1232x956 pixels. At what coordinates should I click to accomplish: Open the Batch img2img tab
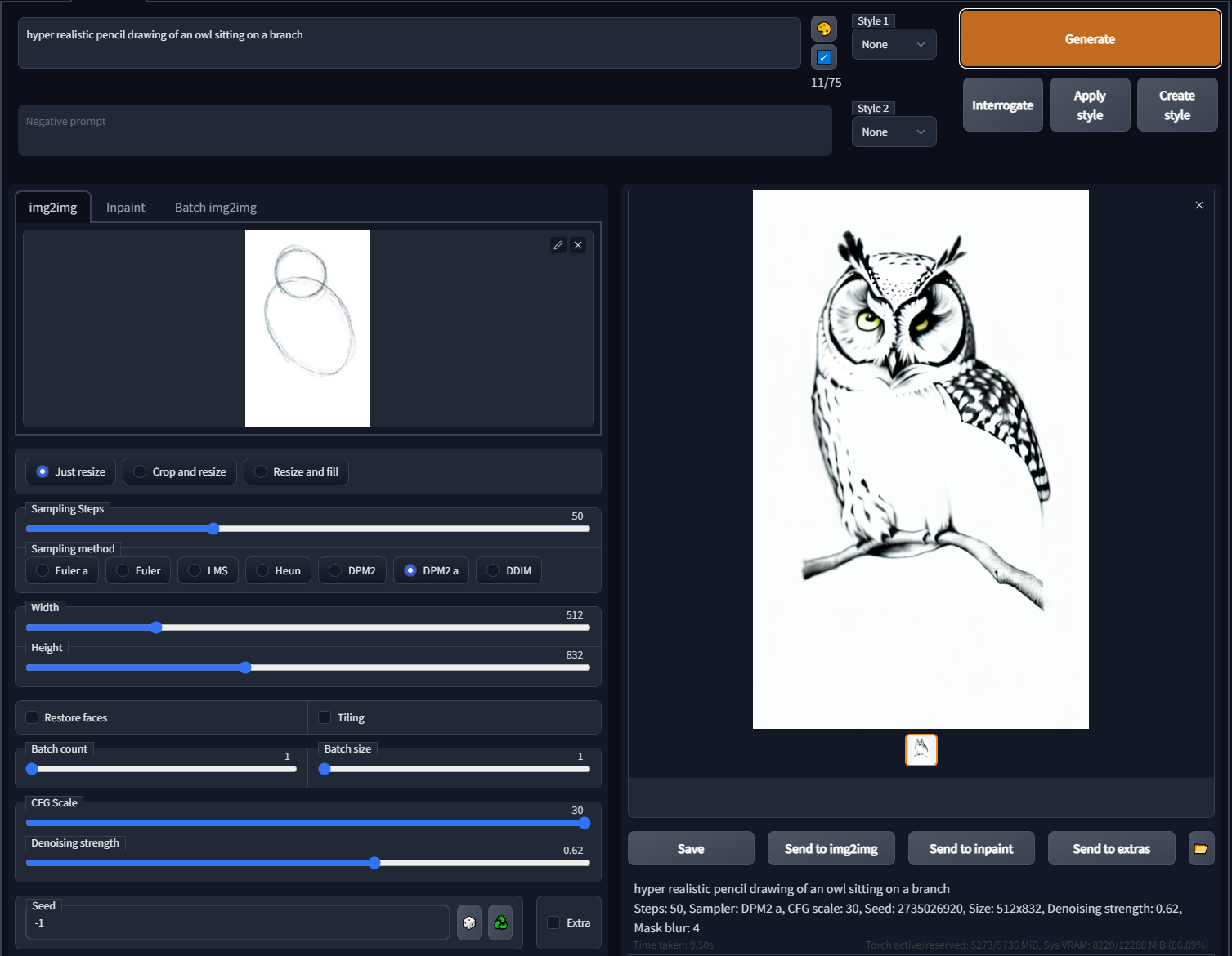(215, 207)
